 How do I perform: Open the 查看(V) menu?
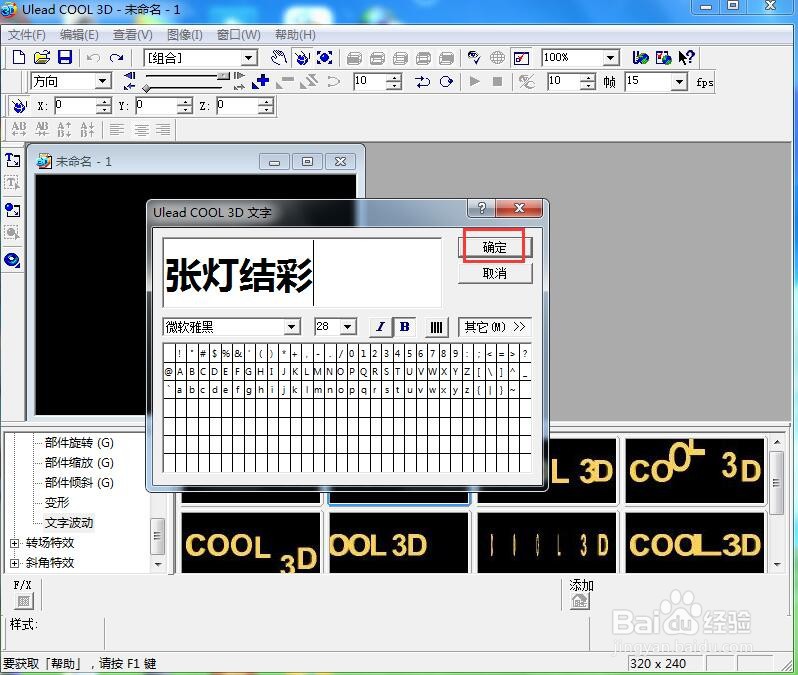[x=132, y=35]
